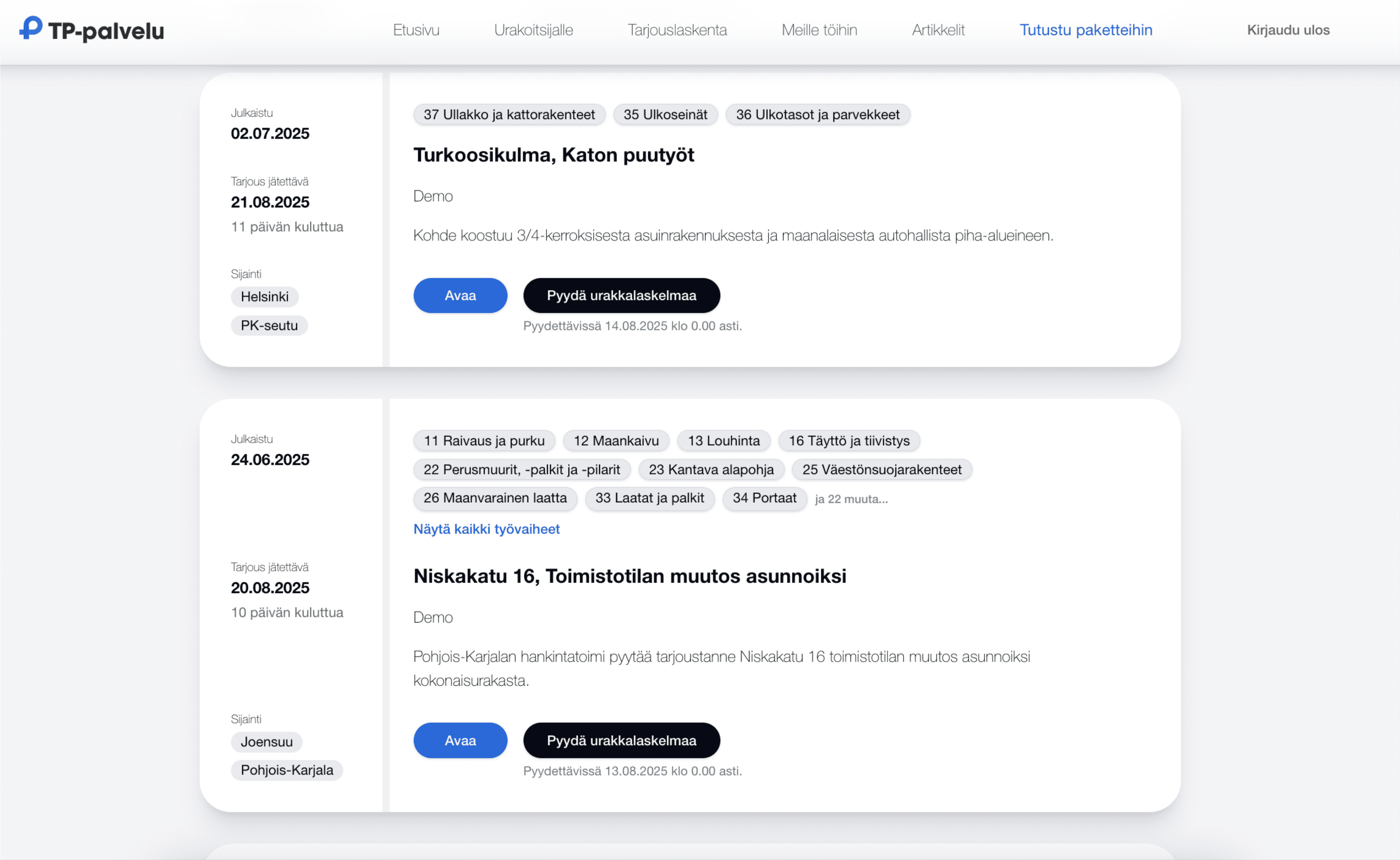The width and height of the screenshot is (1400, 860).
Task: Select the "37 Ullakko ja kattorakenteet" tag
Action: tap(509, 114)
